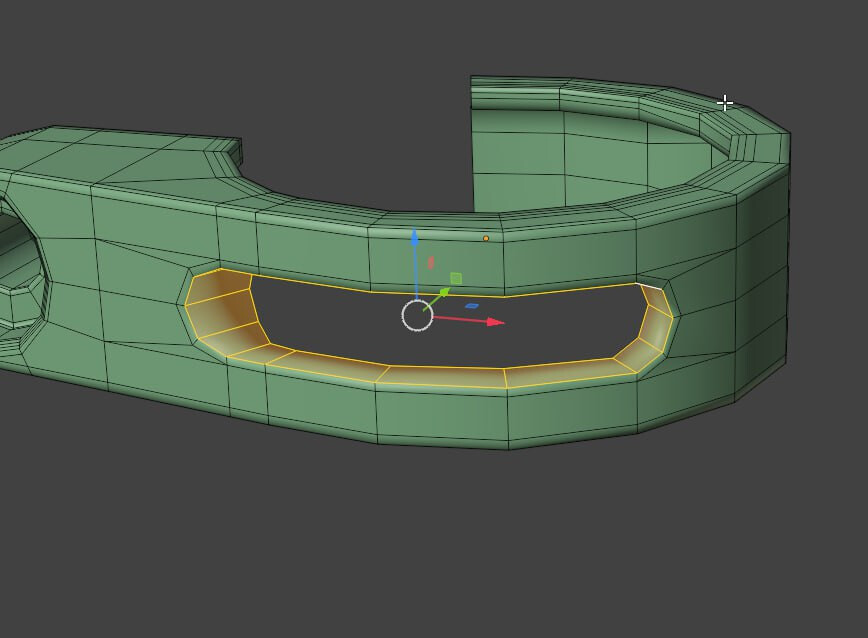Click the green Y-axis gizmo arrow
The image size is (868, 638).
click(x=445, y=292)
